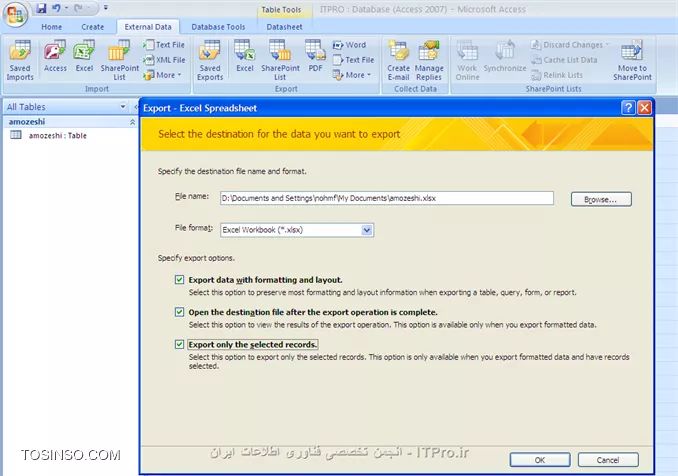Viewport: 678px width, 476px height.
Task: Undo using quick access toolbar
Action: [x=56, y=8]
